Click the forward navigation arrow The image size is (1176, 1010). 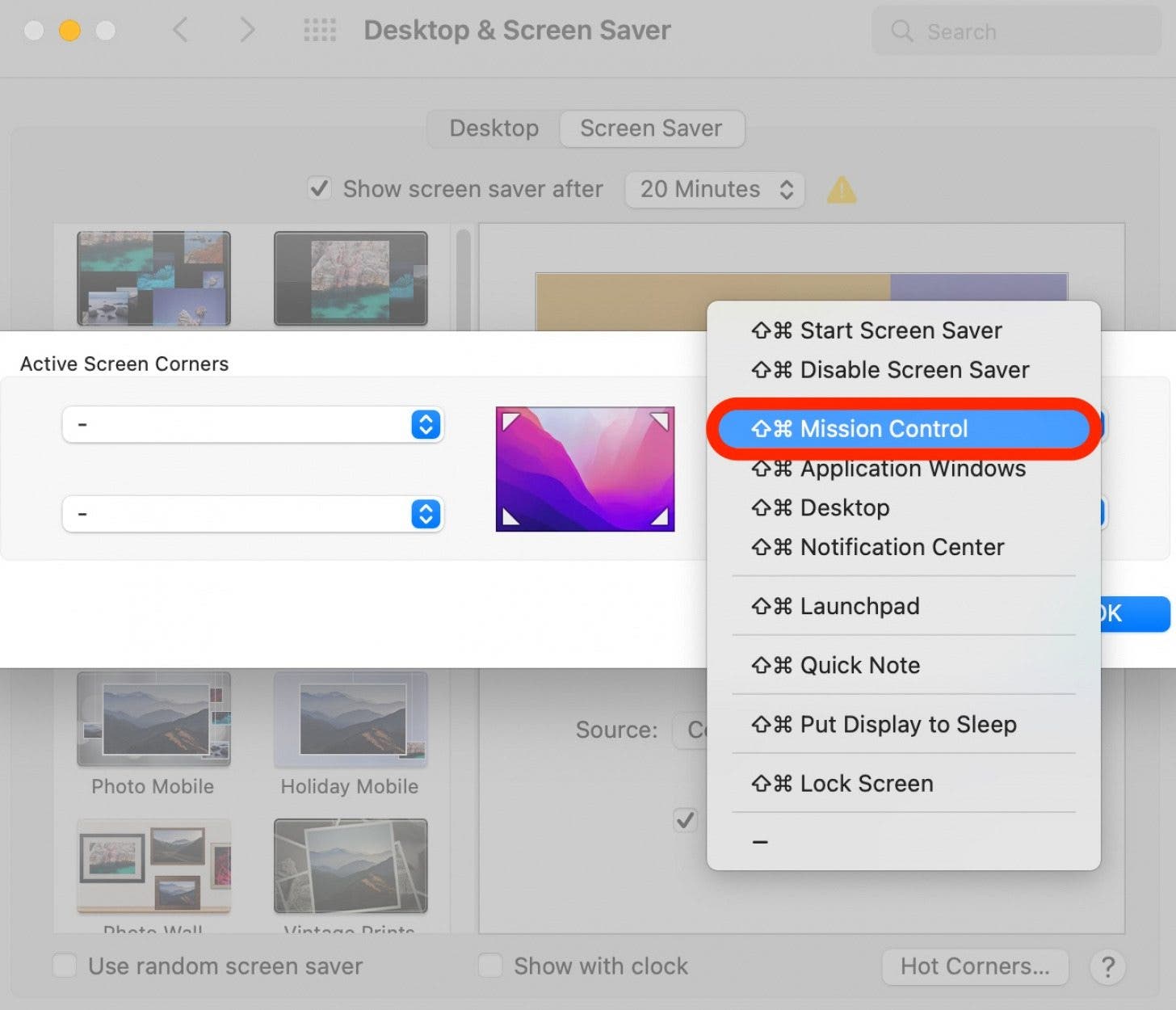point(247,30)
